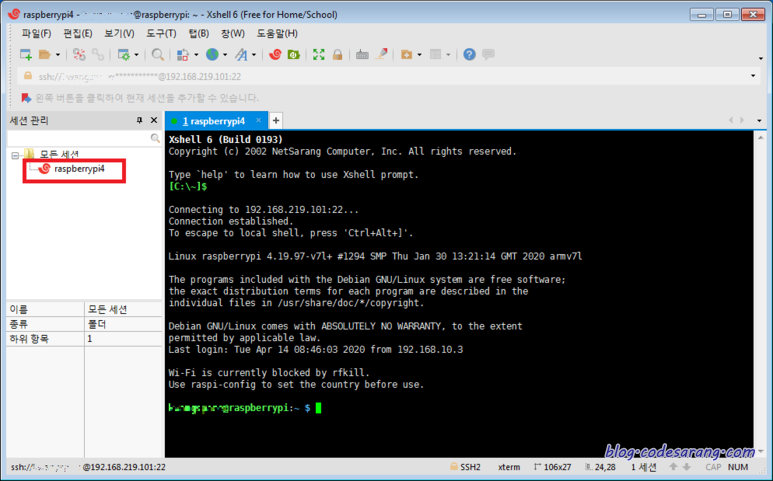Open help via blue question-mark icon
Screen dimensions: 773x481
pyautogui.click(x=469, y=54)
